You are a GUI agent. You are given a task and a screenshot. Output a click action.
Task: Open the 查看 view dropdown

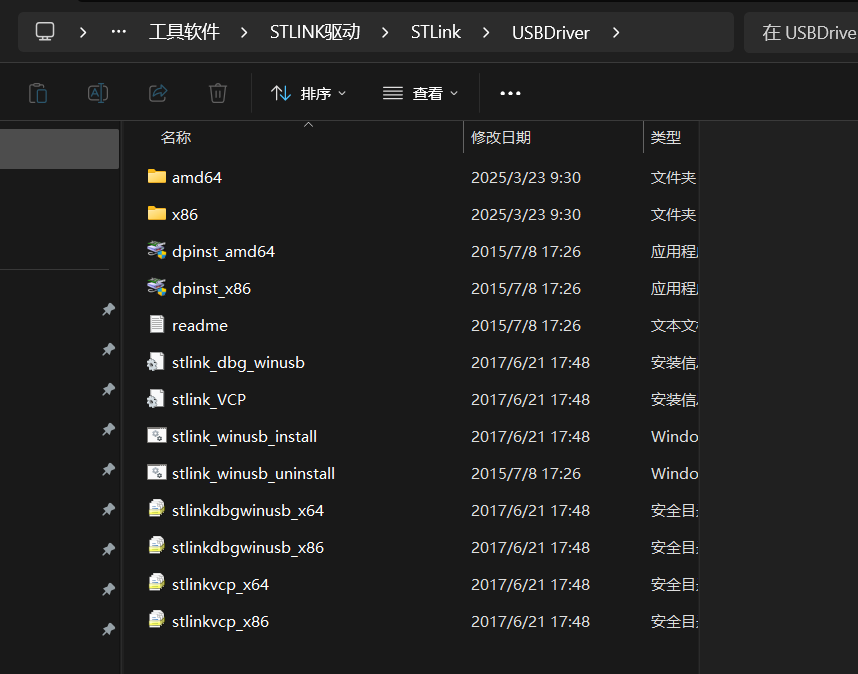420,94
